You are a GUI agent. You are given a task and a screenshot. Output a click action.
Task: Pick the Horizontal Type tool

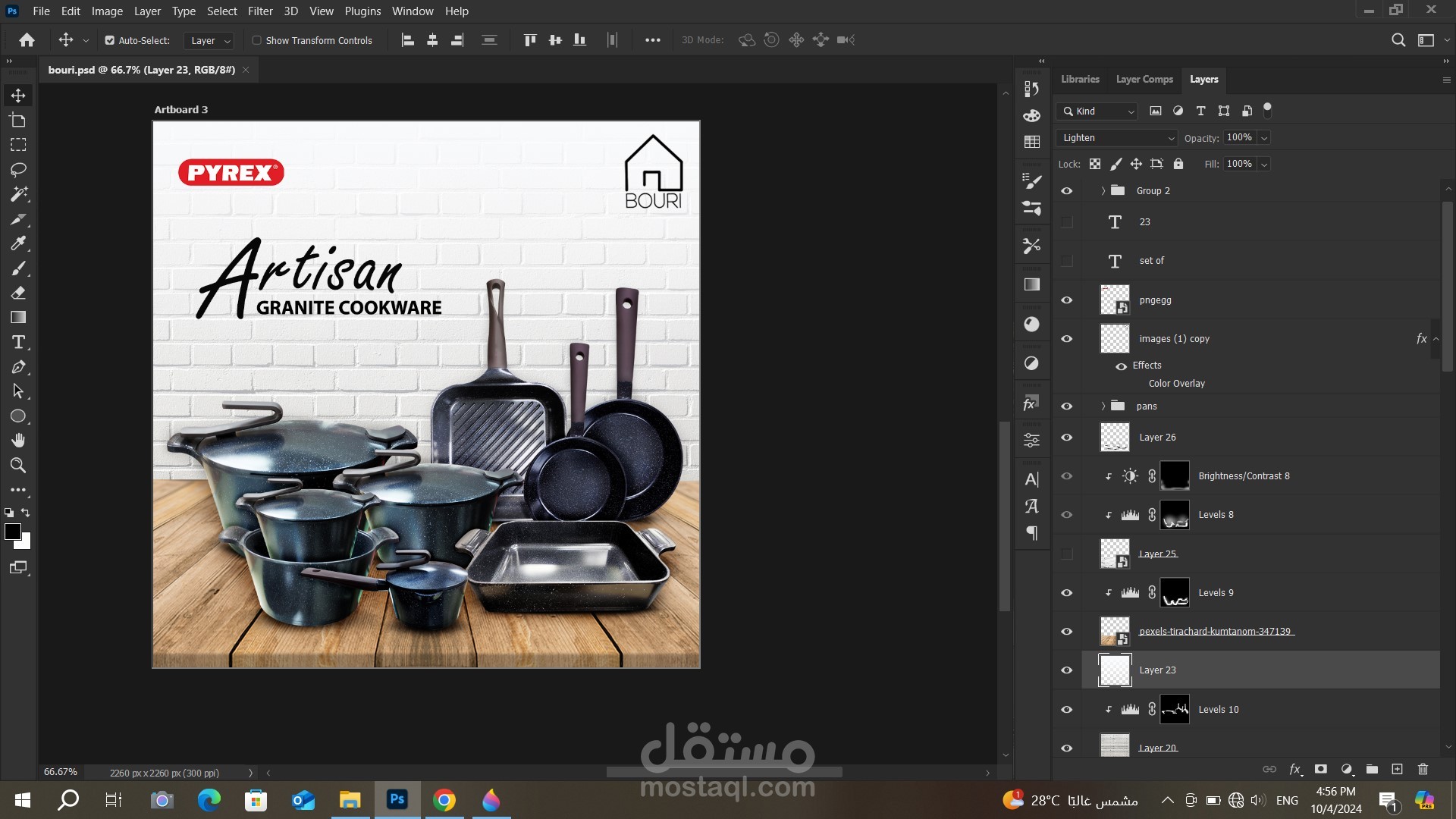click(18, 342)
